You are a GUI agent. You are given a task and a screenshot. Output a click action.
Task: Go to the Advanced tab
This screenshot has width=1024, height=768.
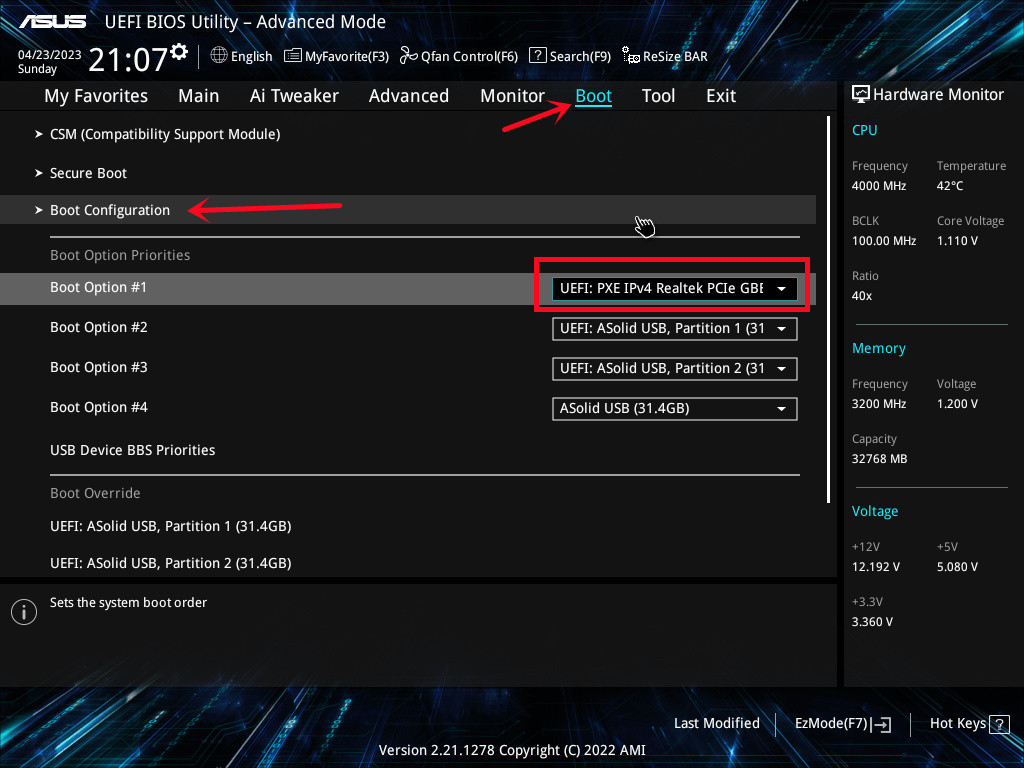click(x=409, y=96)
